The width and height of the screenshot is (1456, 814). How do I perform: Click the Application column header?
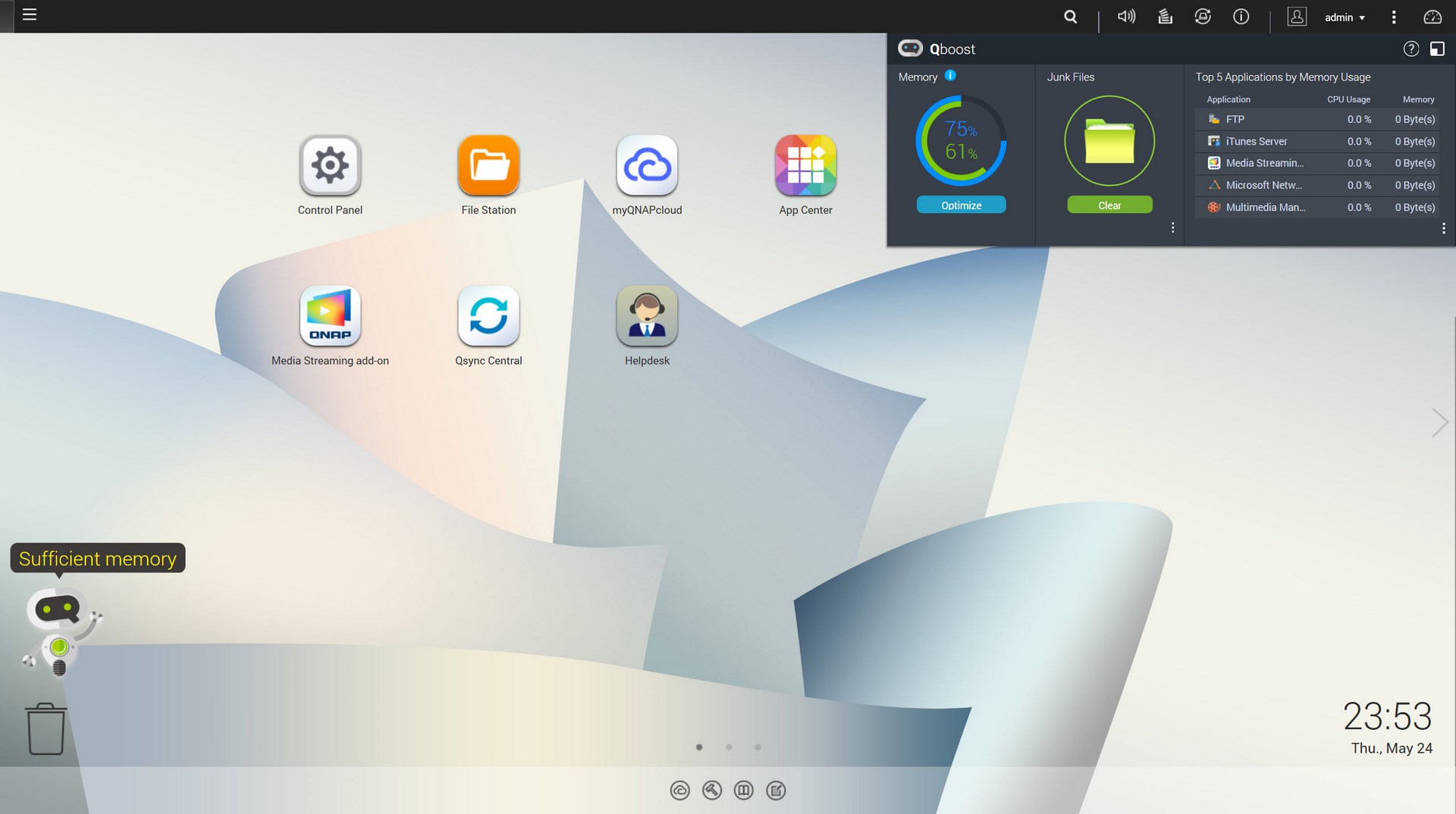(1228, 99)
